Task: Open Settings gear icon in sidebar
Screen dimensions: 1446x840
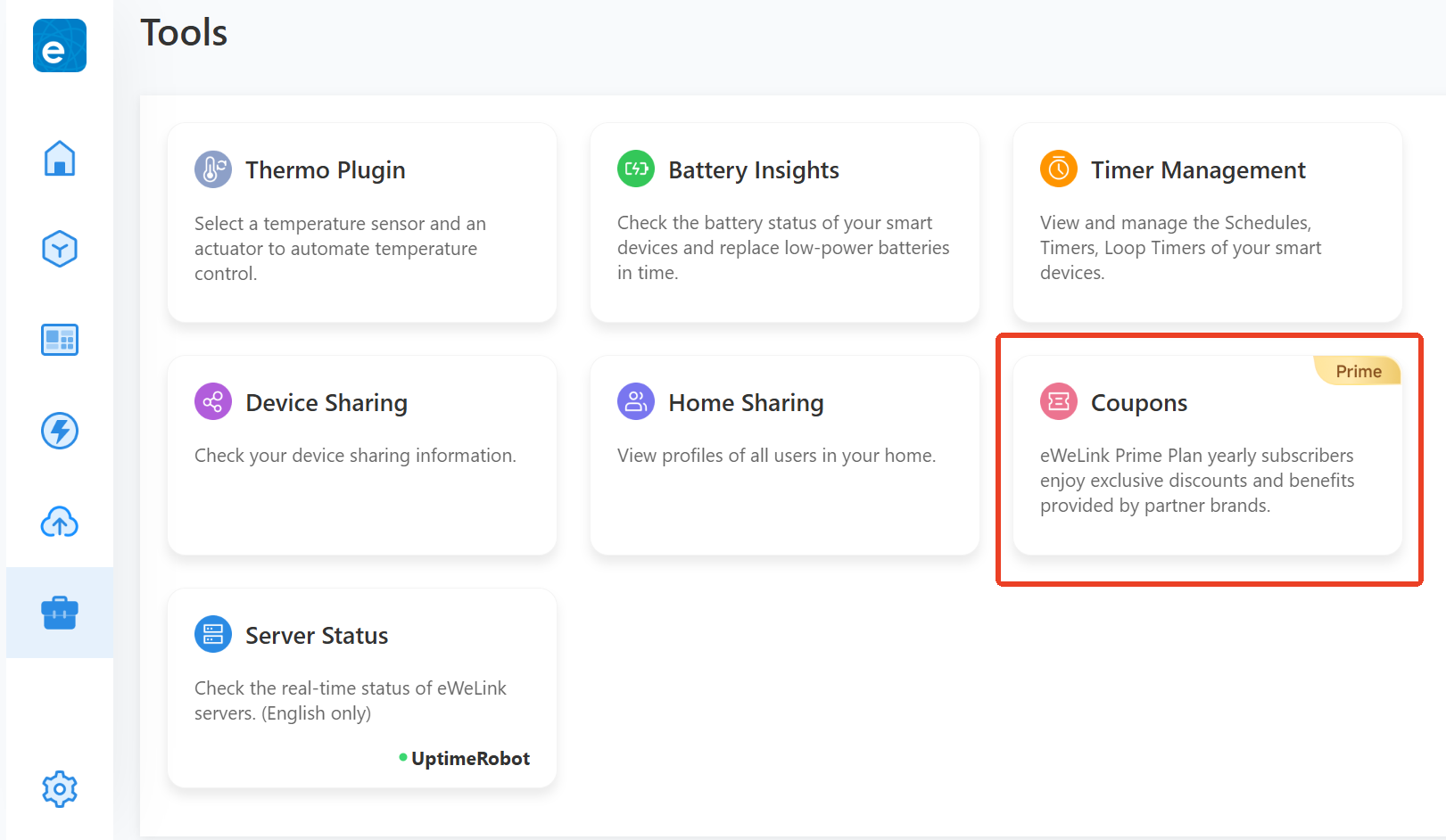Action: [59, 789]
